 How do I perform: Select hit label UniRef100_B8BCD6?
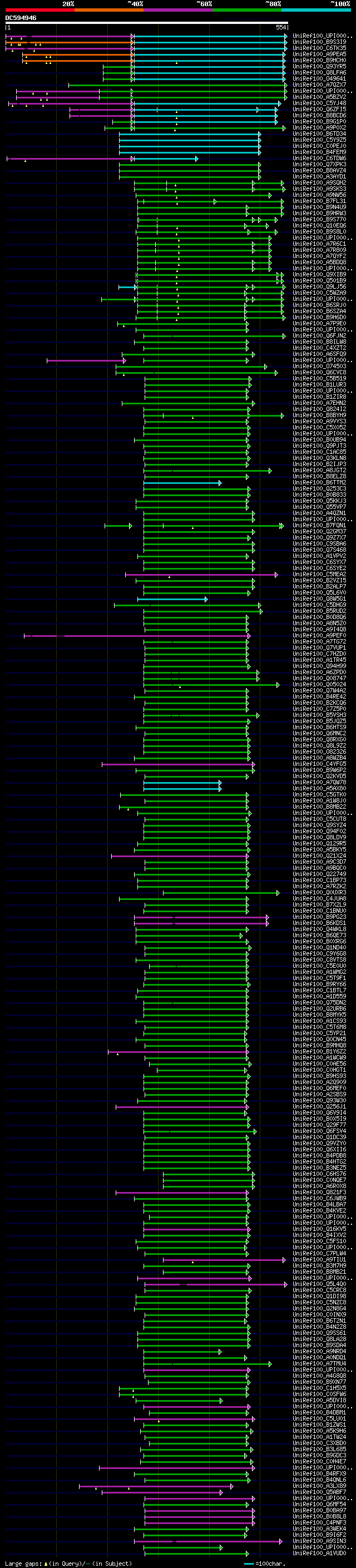coord(319,116)
